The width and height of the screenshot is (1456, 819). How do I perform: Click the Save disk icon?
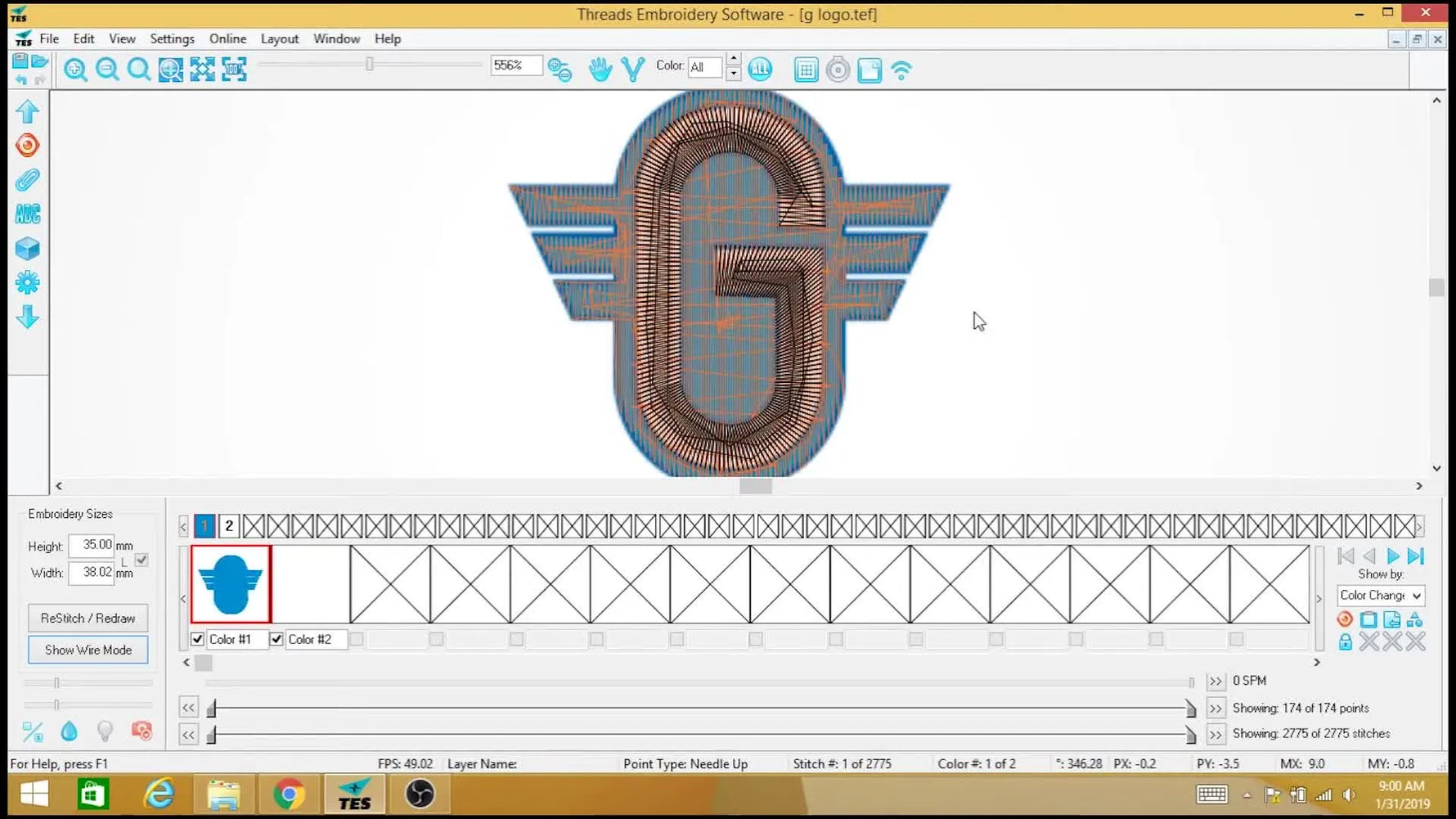coord(20,61)
